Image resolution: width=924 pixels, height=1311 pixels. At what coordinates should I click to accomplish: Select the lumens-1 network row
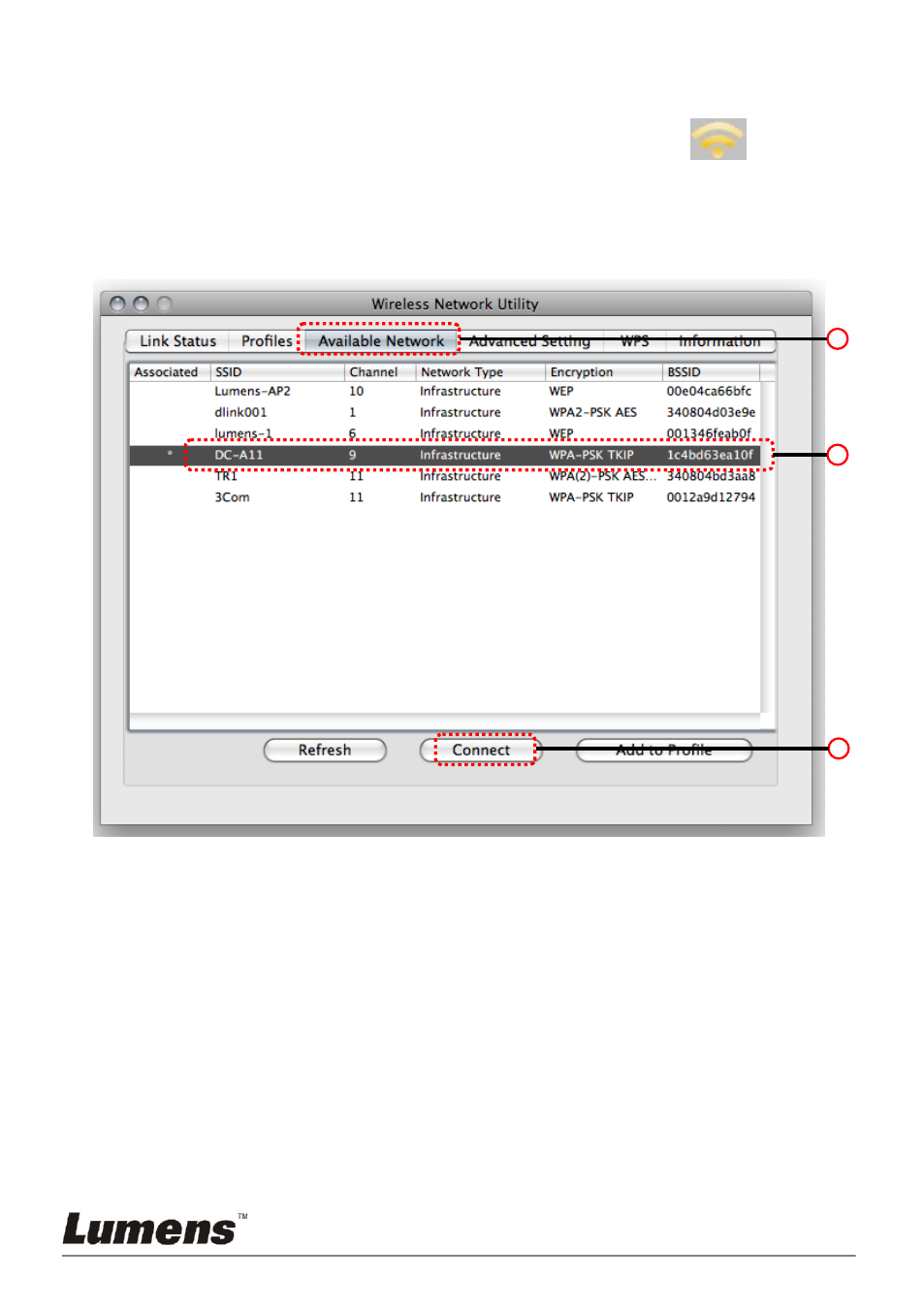[445, 433]
